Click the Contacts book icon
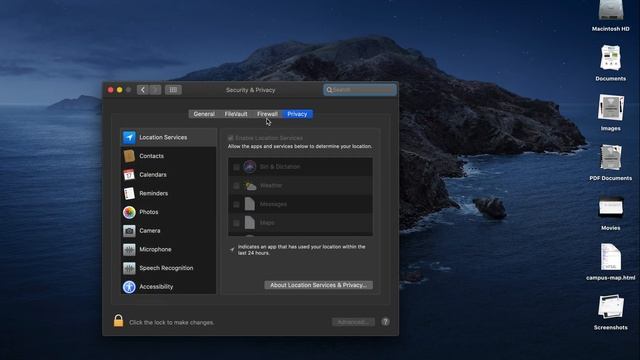 point(129,156)
